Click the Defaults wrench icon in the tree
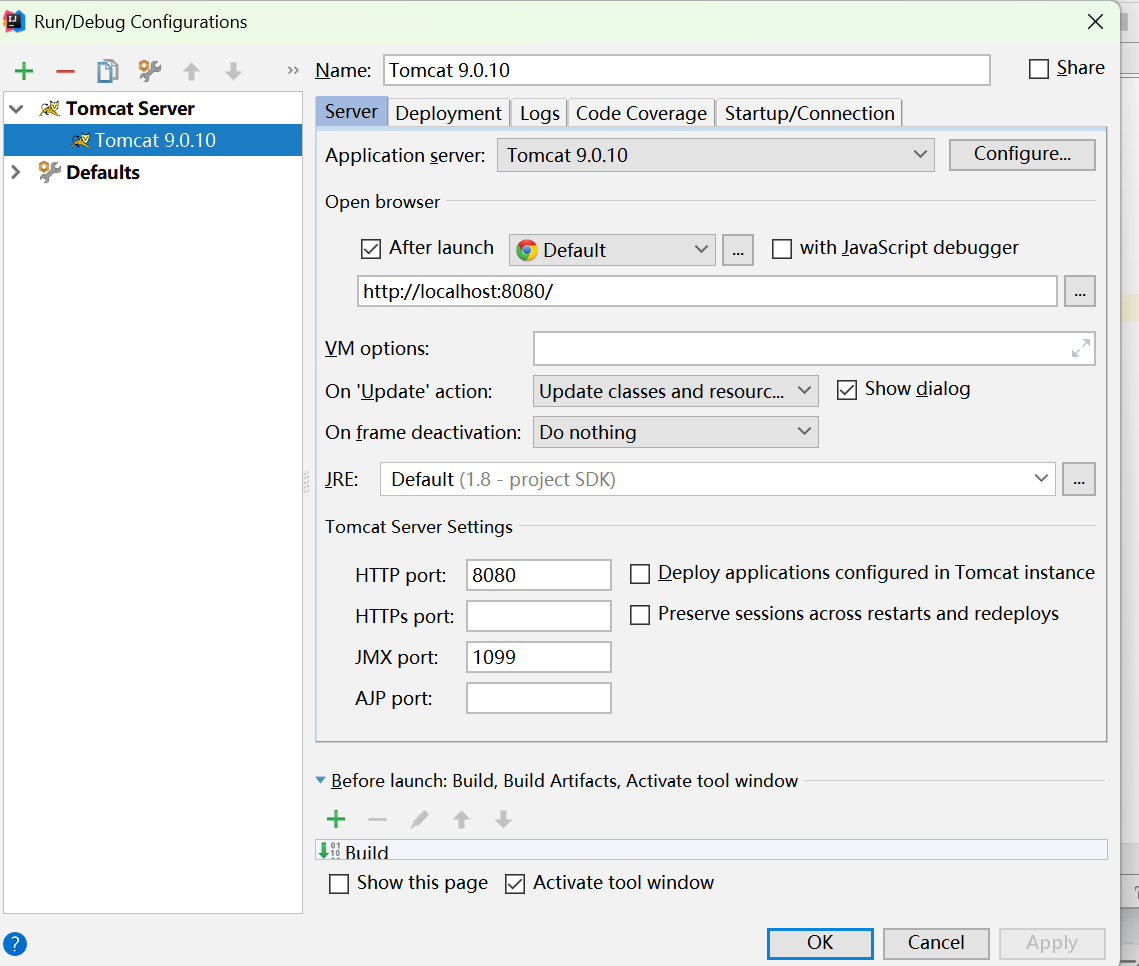Viewport: 1139px width, 966px height. pos(49,172)
